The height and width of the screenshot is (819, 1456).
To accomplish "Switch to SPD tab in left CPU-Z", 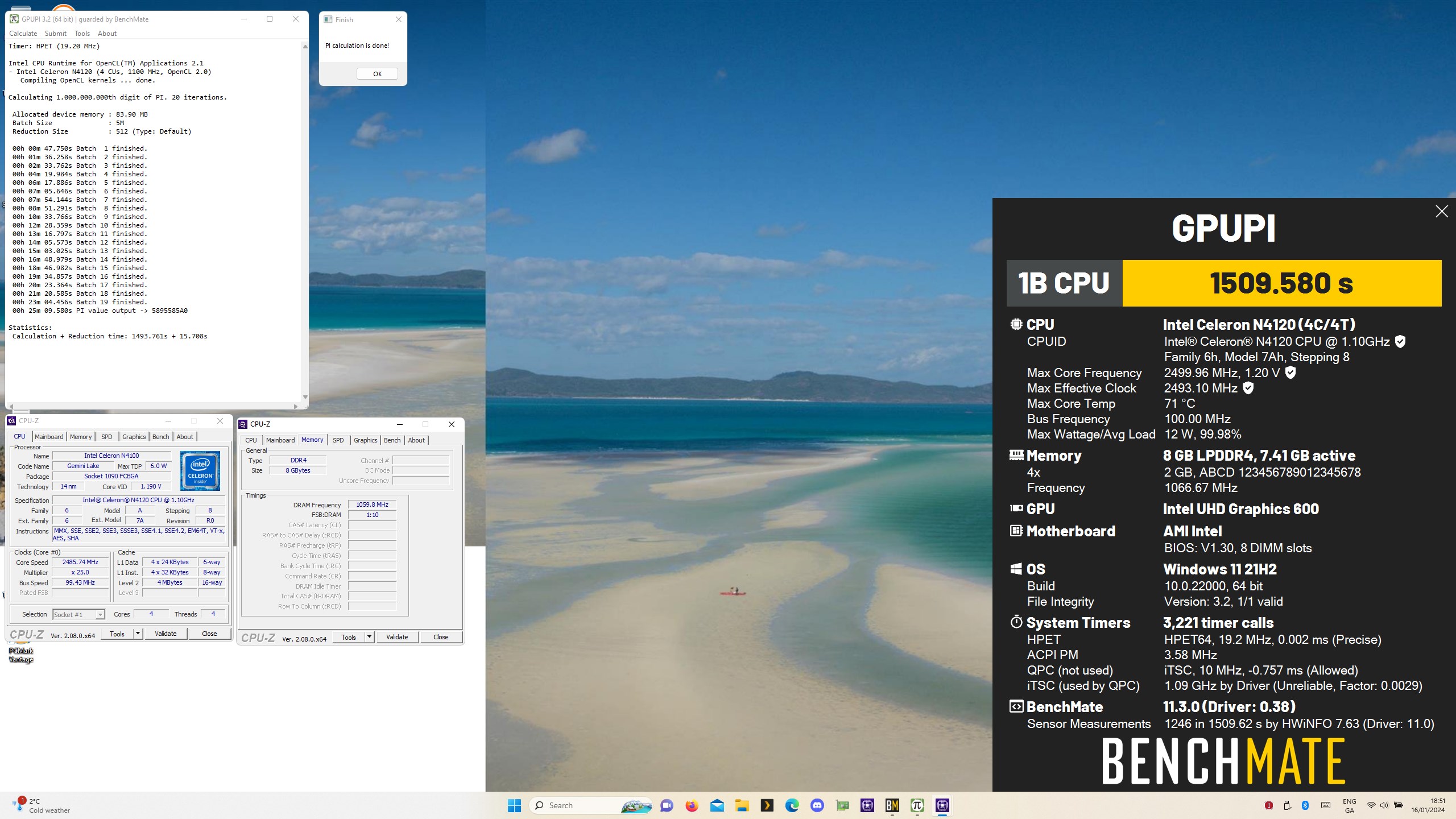I will tap(107, 437).
